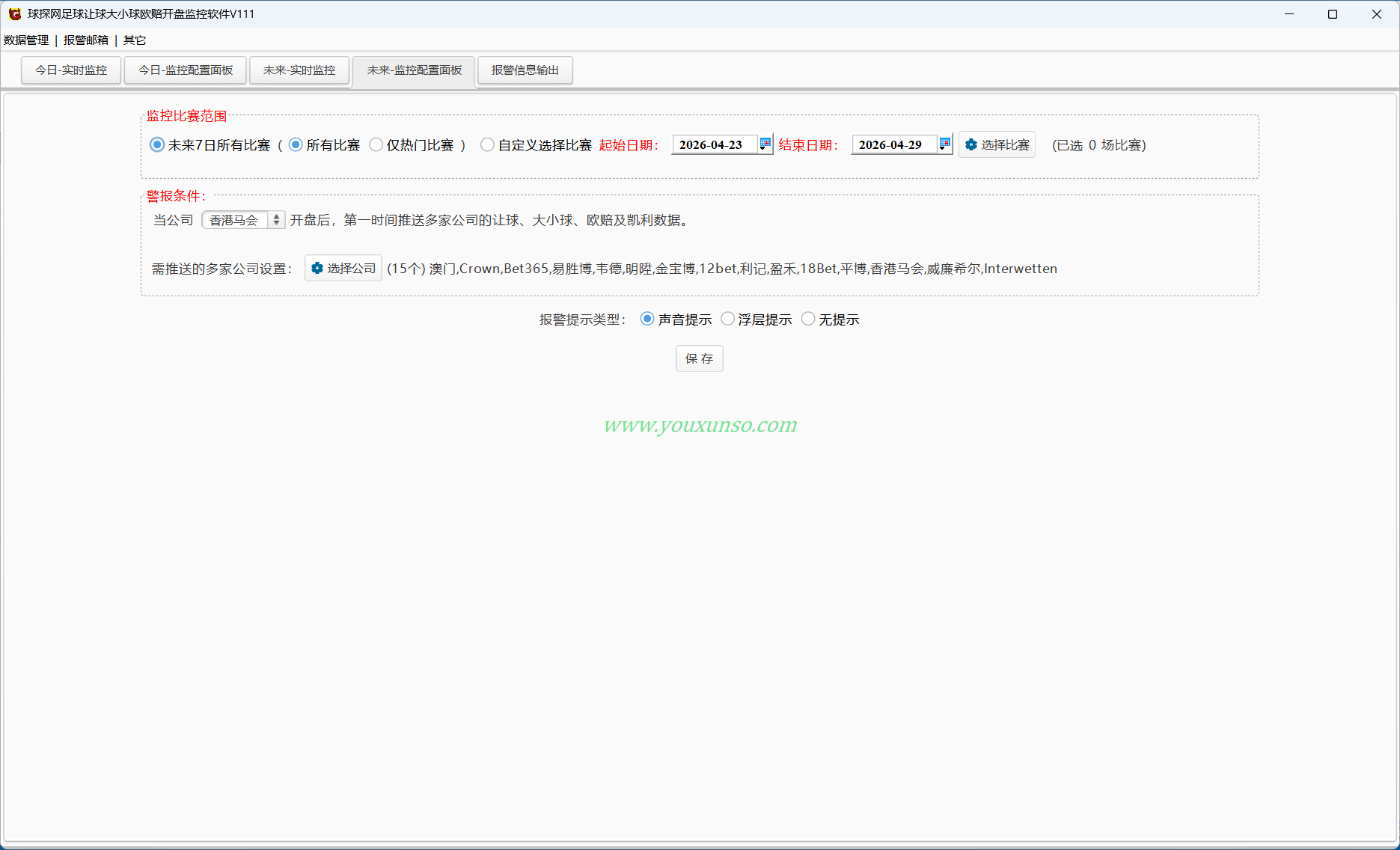Click the 起始日期 field 2026-04-23
This screenshot has height=850, width=1400.
tap(715, 145)
